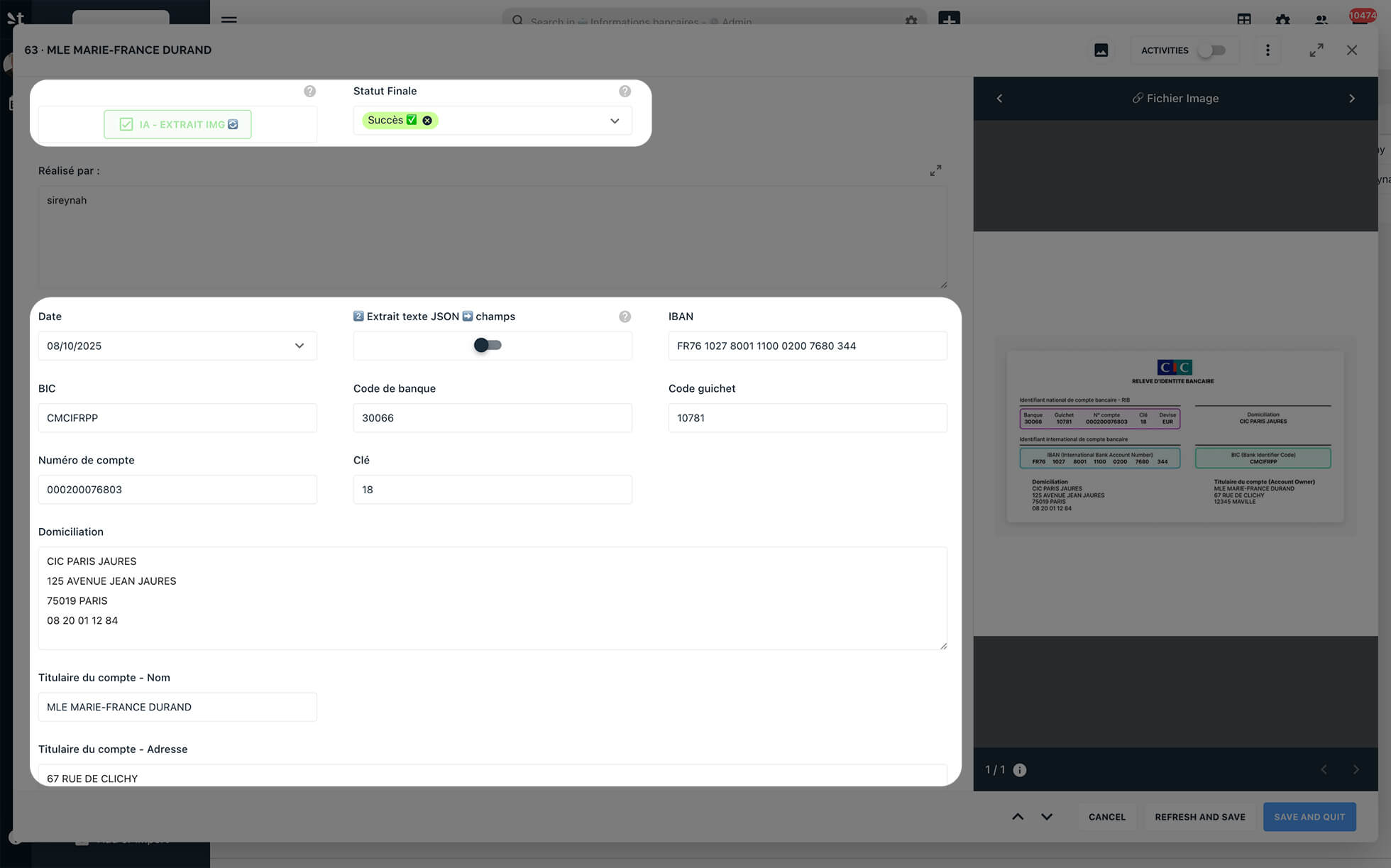Go to next file in Fichier Image panel

coord(1351,99)
